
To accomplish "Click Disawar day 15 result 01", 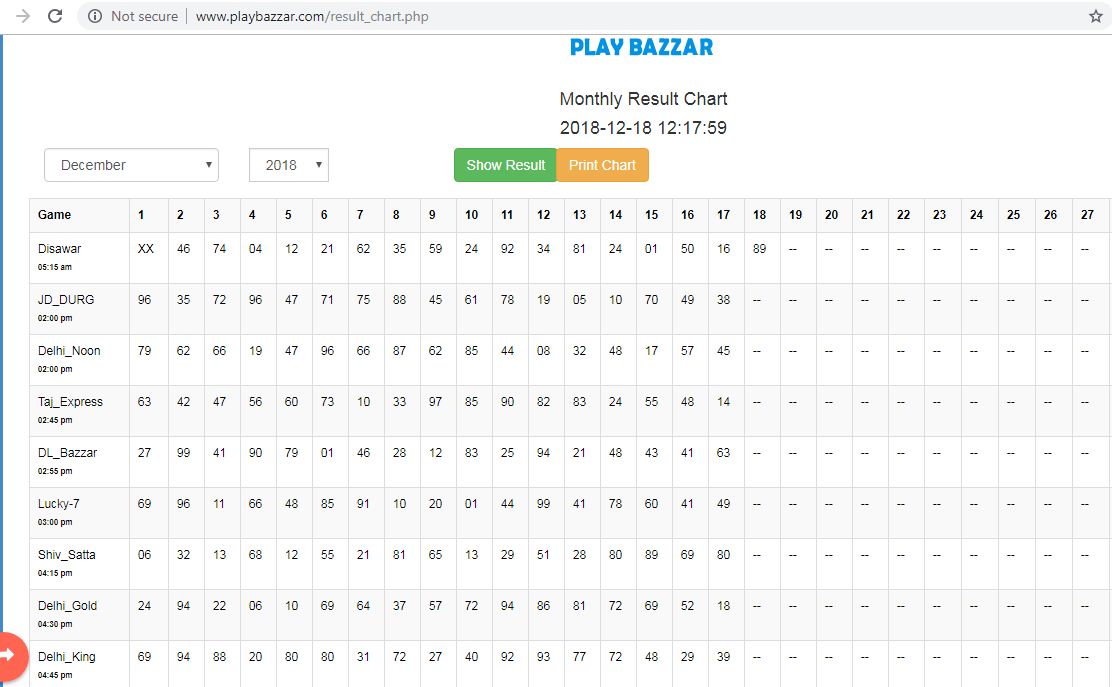I will pos(651,248).
